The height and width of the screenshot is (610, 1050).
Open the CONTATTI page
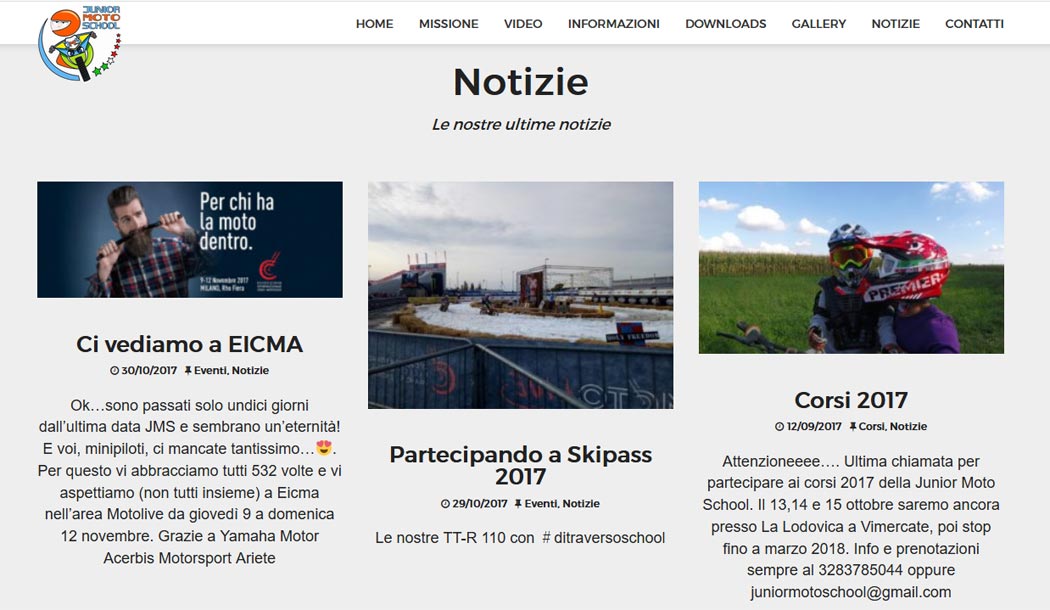coord(974,24)
